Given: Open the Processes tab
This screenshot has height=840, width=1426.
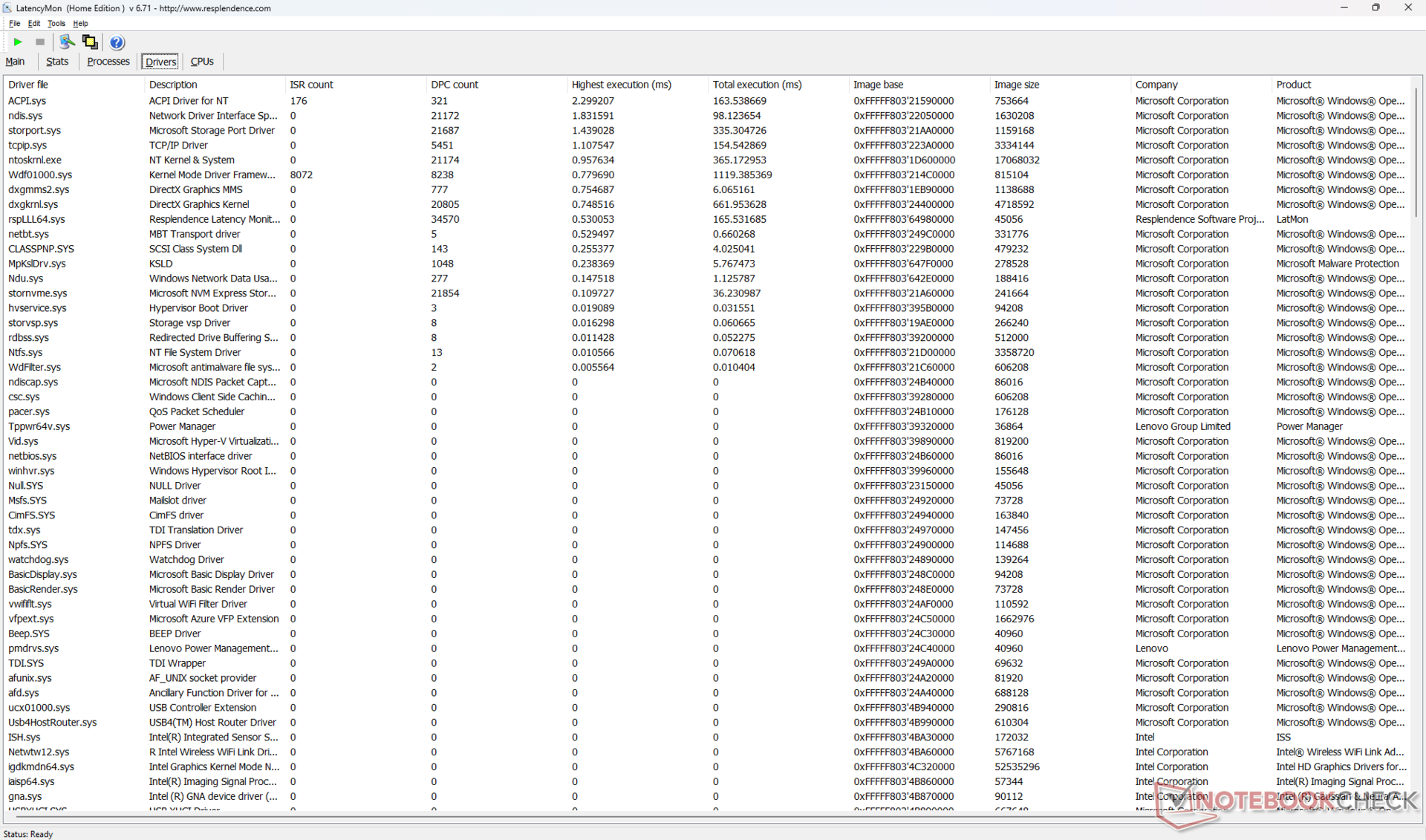Looking at the screenshot, I should point(108,62).
